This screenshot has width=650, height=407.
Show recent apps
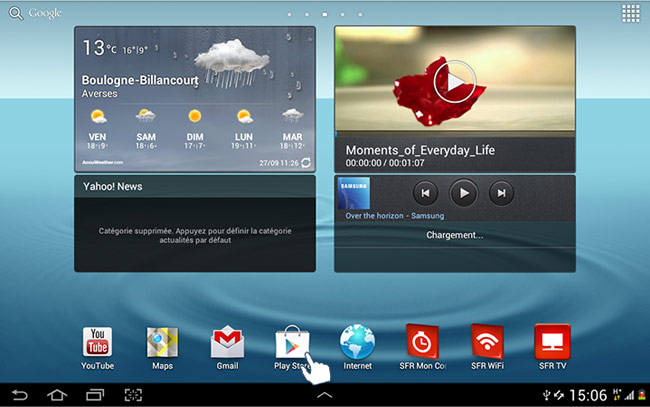[95, 395]
